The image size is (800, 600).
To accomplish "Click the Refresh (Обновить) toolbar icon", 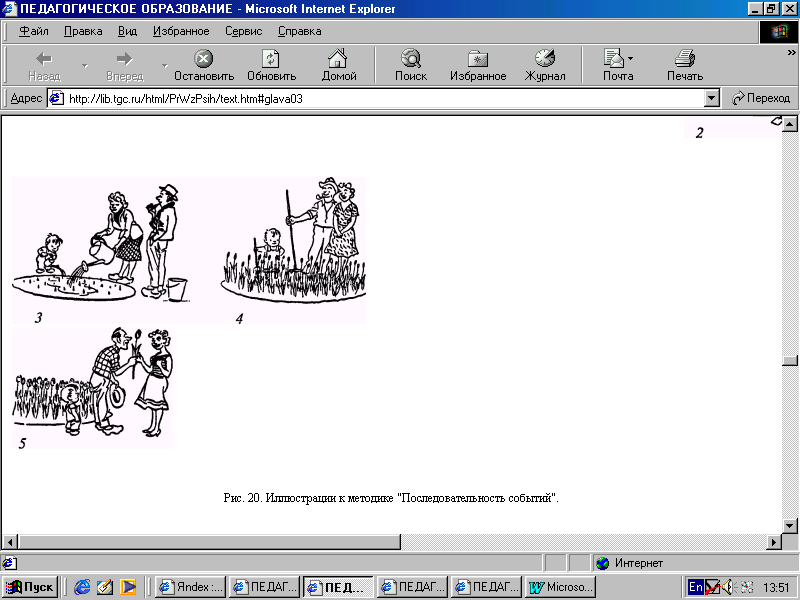I will click(271, 59).
